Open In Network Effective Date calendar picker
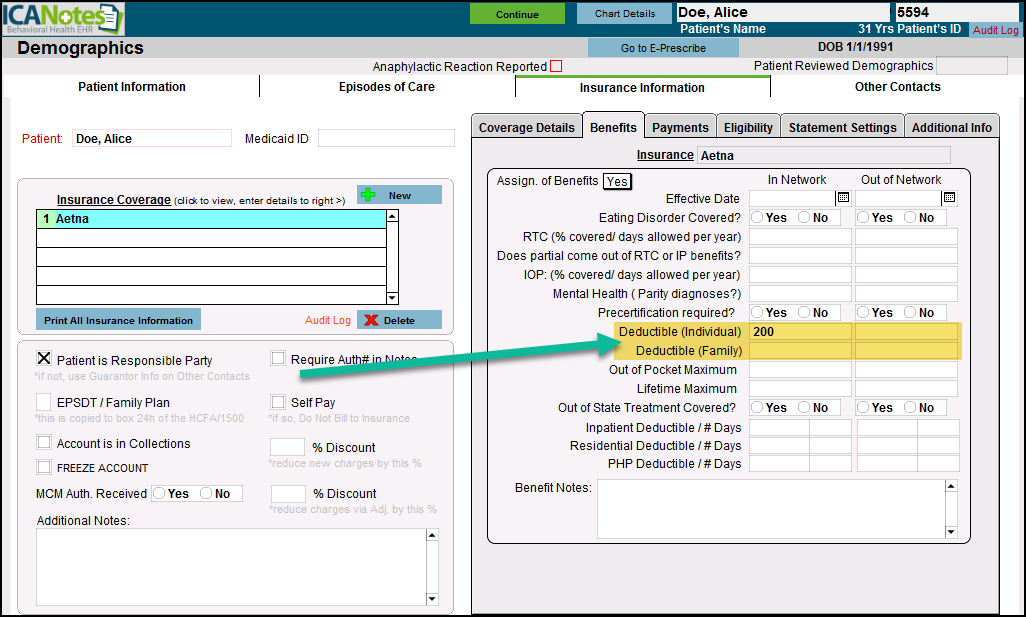This screenshot has width=1026, height=617. tap(843, 198)
